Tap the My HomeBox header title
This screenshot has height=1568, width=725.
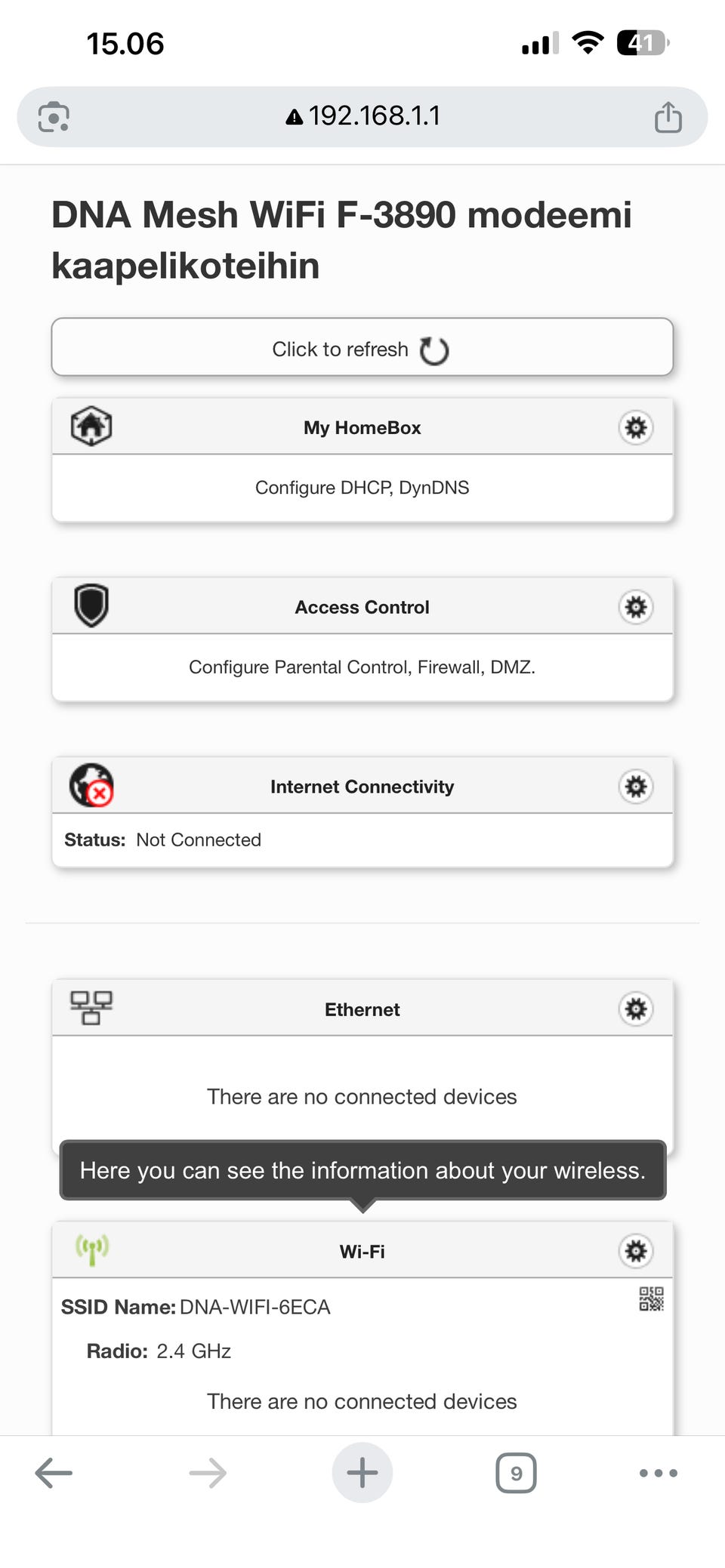coord(362,428)
